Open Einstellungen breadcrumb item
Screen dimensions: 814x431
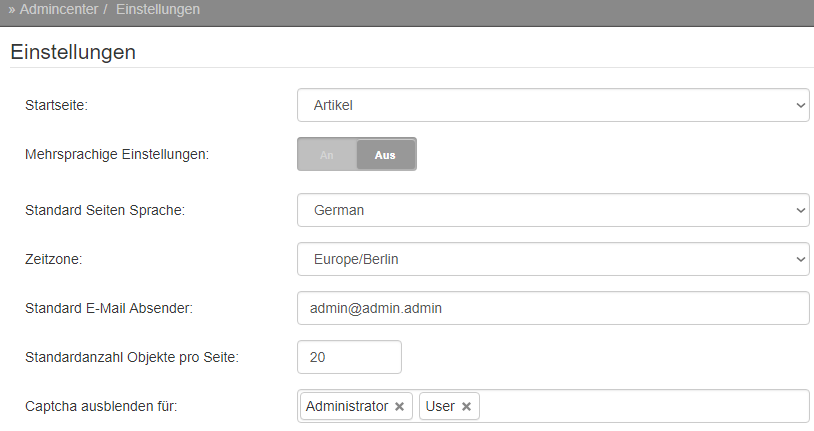pyautogui.click(x=158, y=9)
